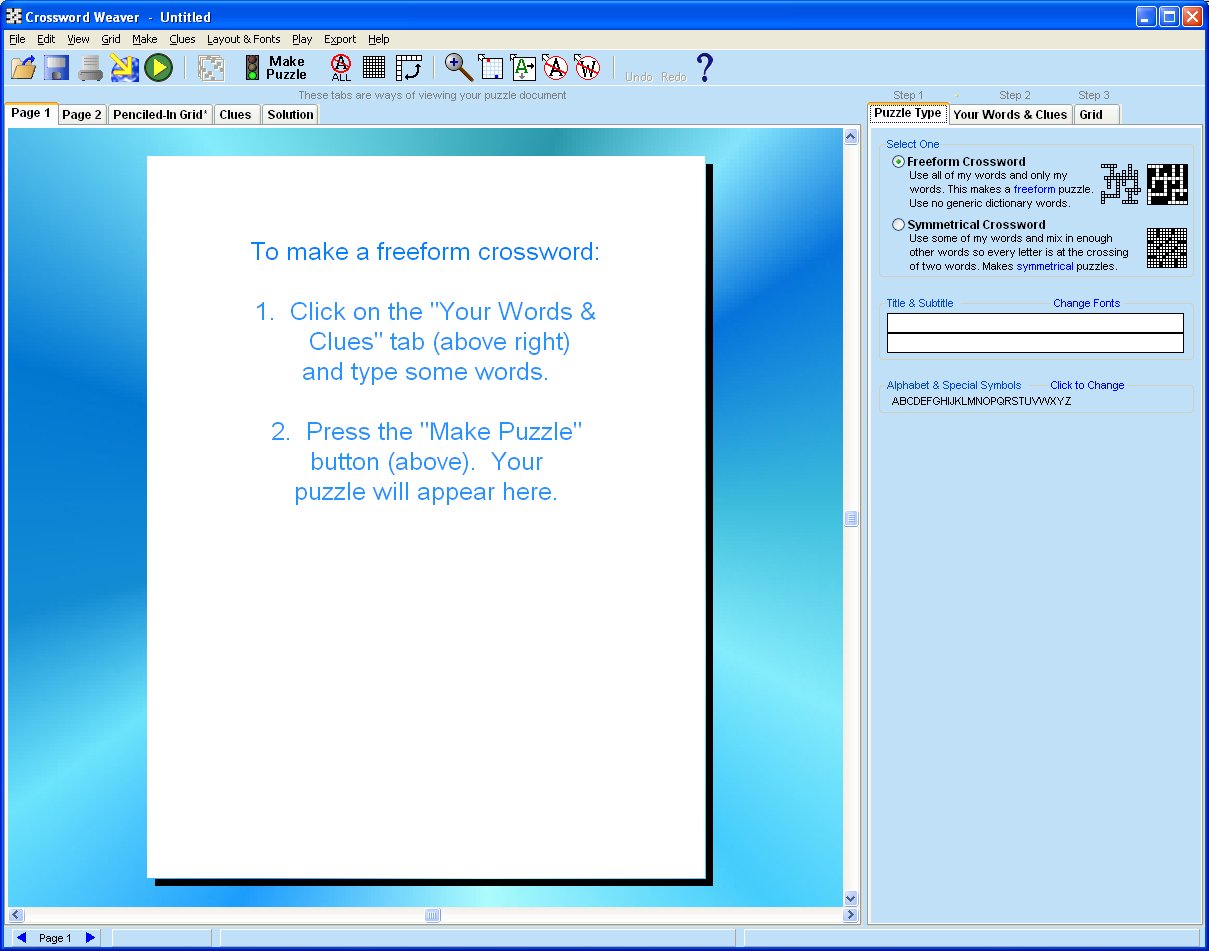Open the Play menu
The width and height of the screenshot is (1209, 951).
(302, 40)
